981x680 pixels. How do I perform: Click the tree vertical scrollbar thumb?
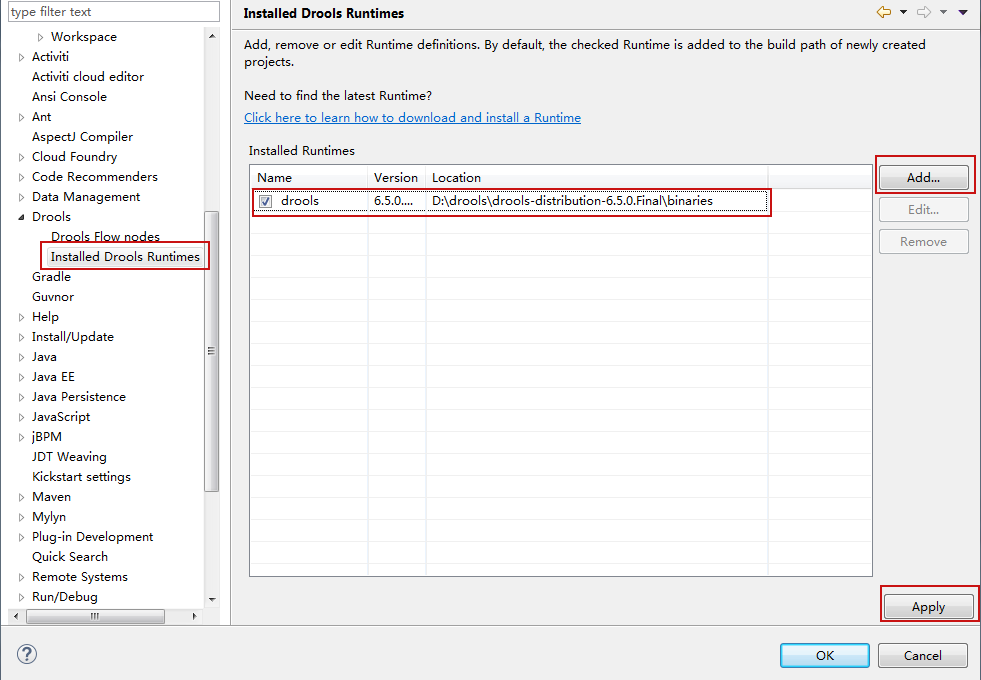coord(212,351)
